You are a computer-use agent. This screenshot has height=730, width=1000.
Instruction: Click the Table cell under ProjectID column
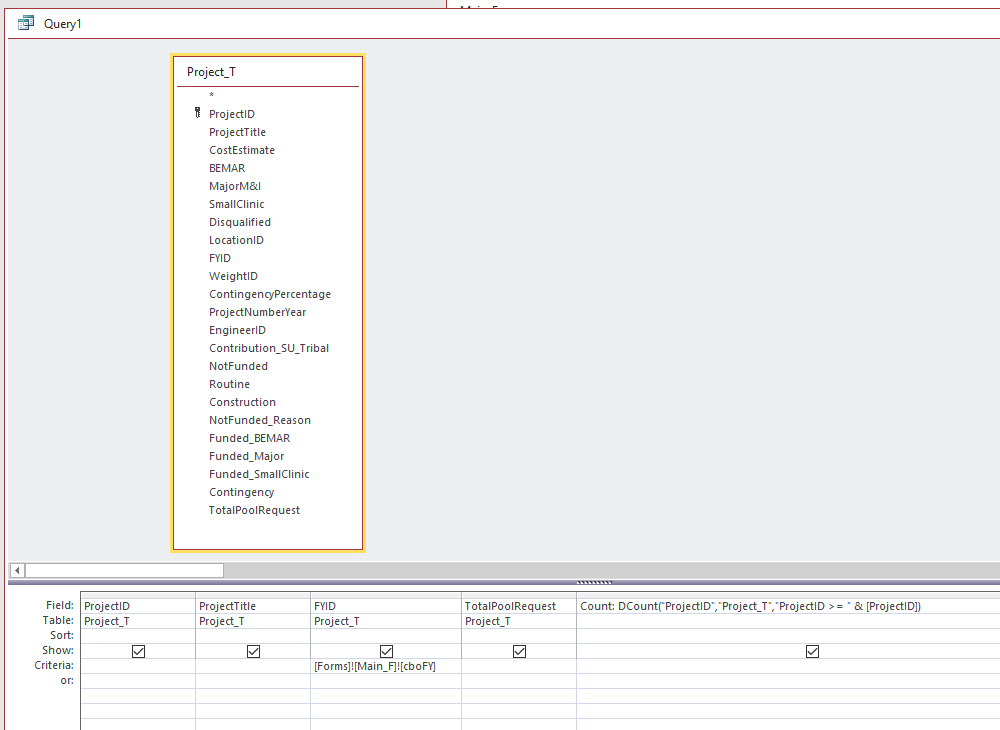point(138,621)
